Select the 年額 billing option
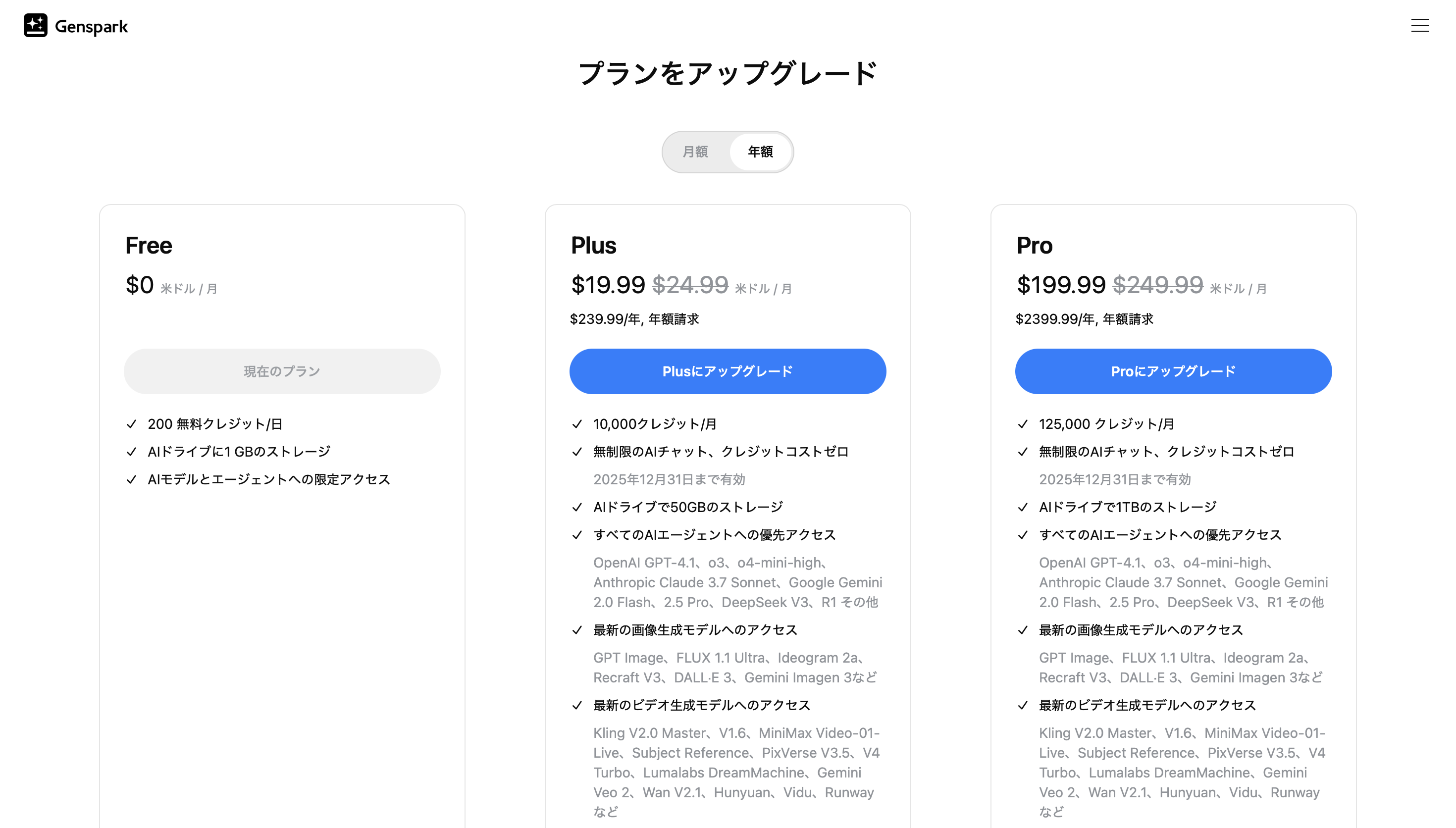The image size is (1456, 828). pyautogui.click(x=760, y=152)
